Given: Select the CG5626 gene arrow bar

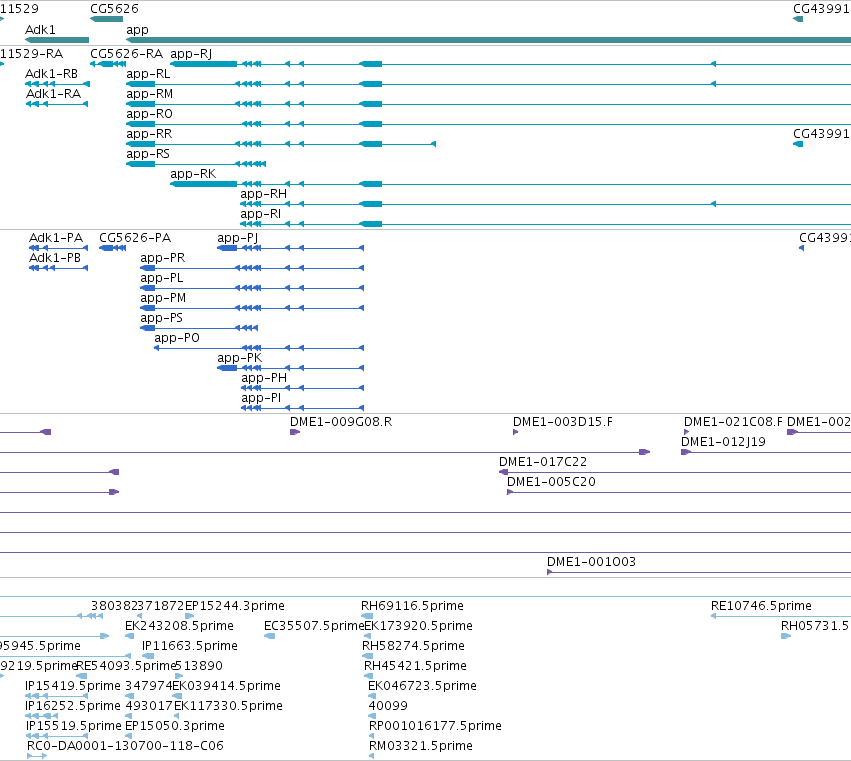Looking at the screenshot, I should tap(106, 19).
